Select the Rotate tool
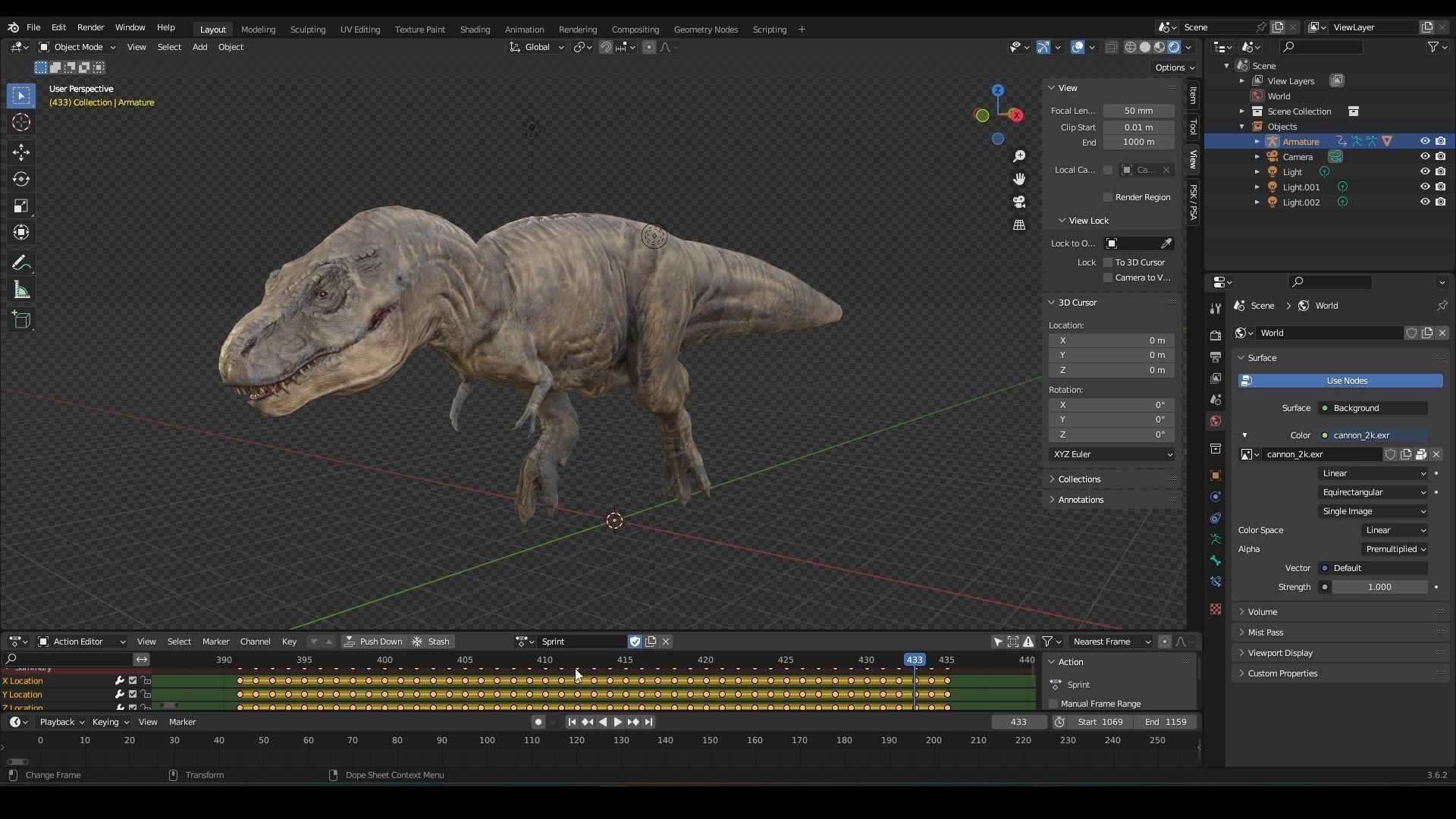 pos(21,180)
